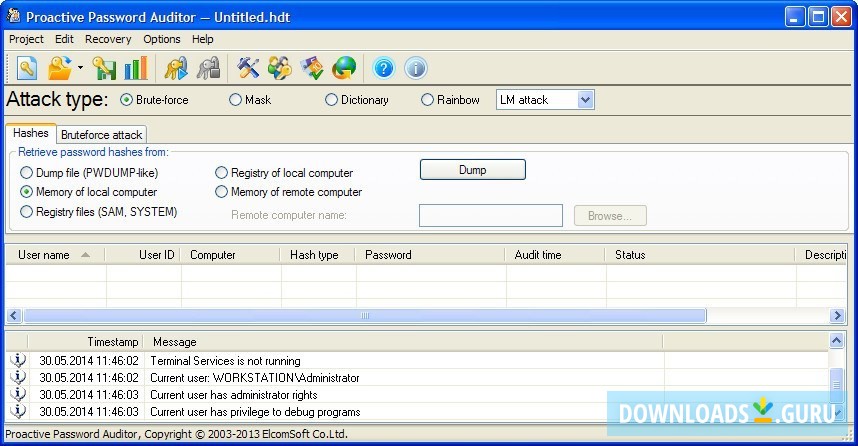Open dropdown arrow next to Open Project
Viewport: 858px width, 446px height.
(x=80, y=68)
